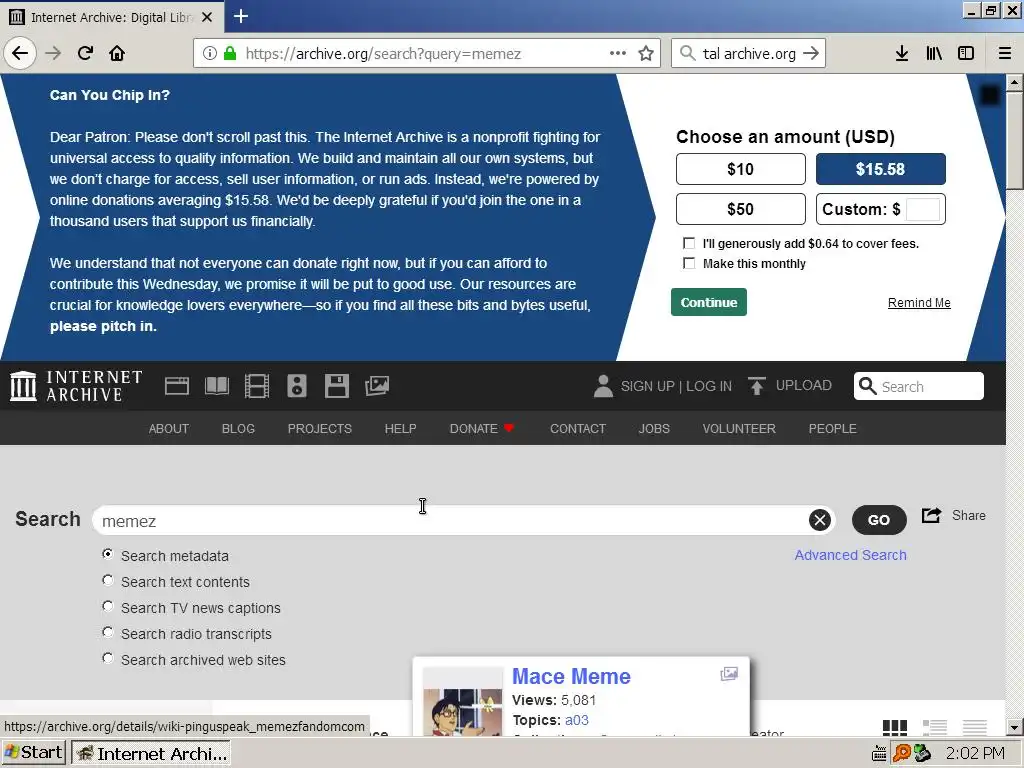Viewport: 1024px width, 768px height.
Task: Bookmark this page with the star icon
Action: [x=646, y=53]
